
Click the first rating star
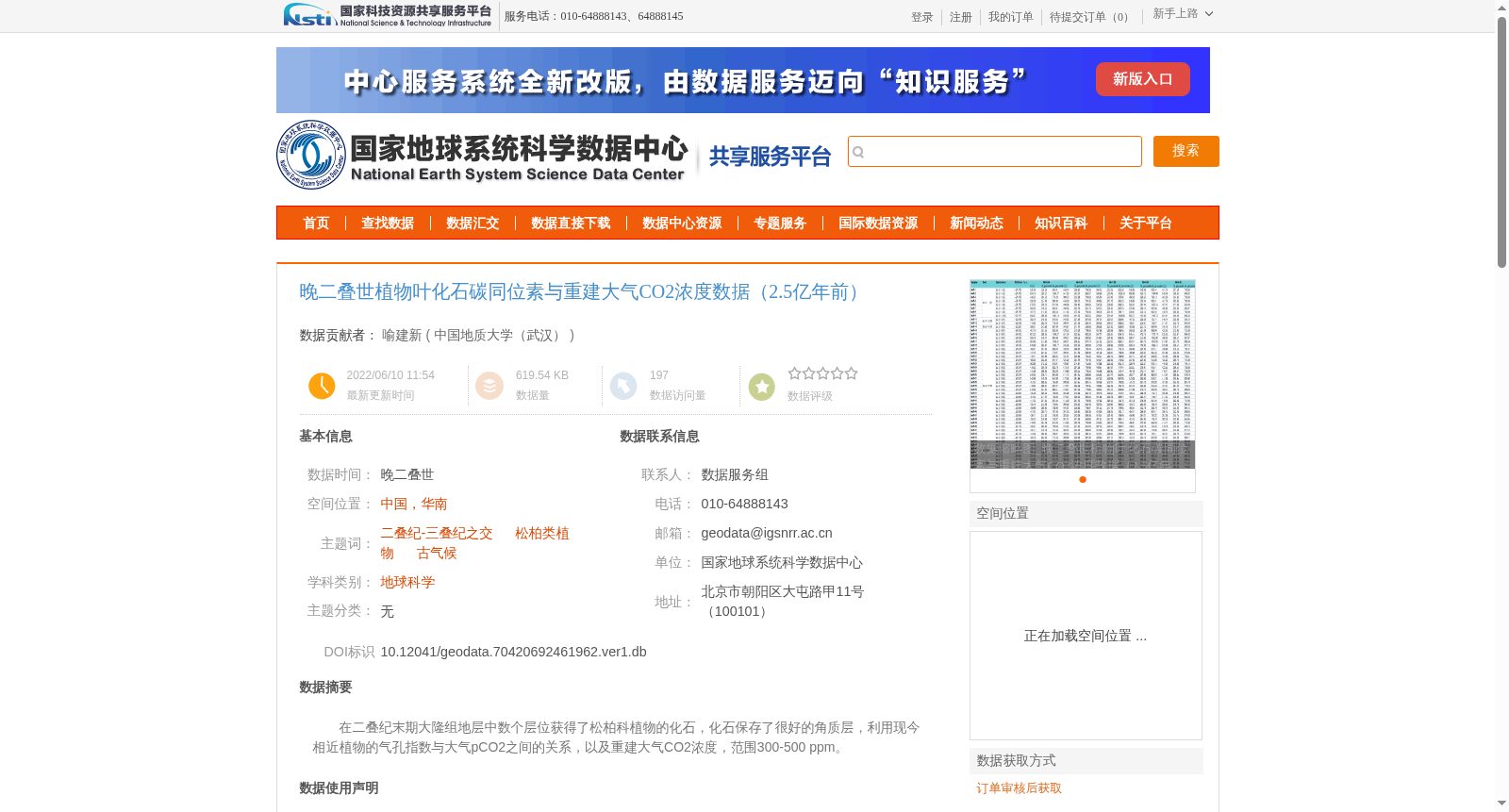[794, 373]
